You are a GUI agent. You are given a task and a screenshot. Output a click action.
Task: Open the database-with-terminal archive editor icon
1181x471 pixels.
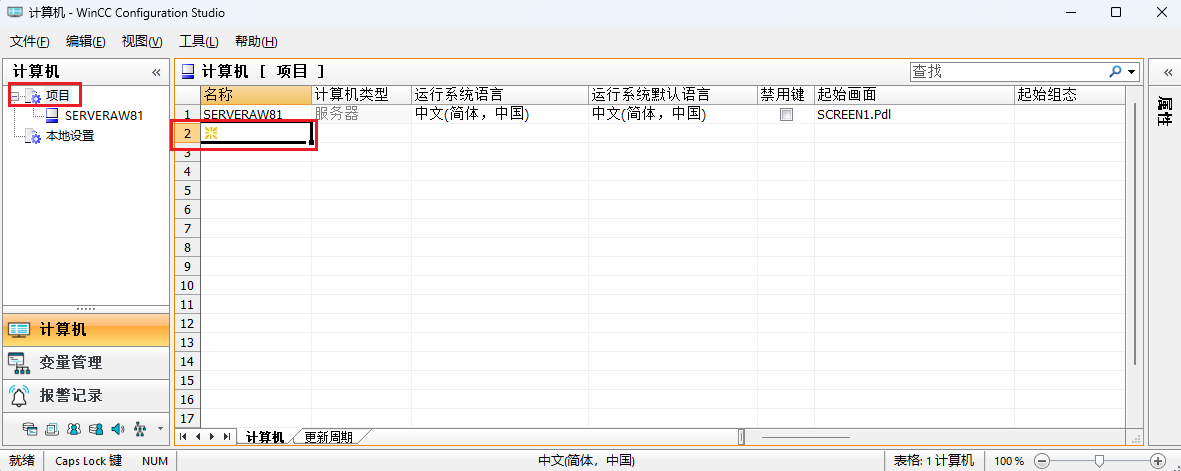[x=29, y=429]
